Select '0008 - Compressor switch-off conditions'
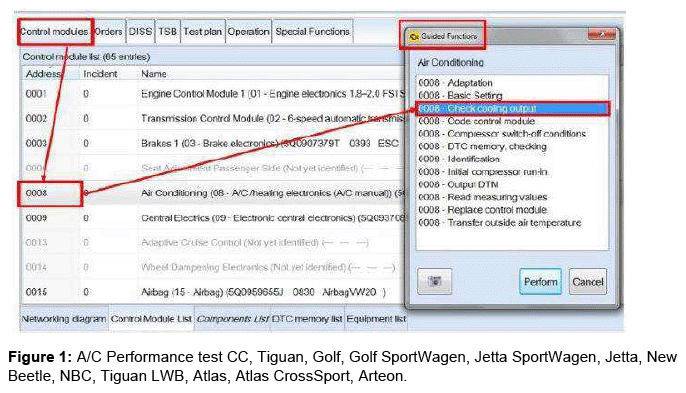Viewport: 686px width, 393px height. [502, 133]
